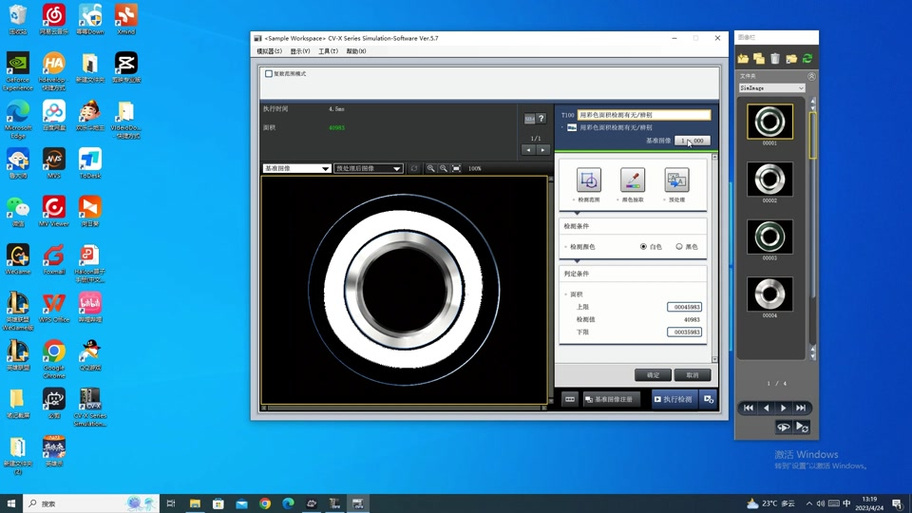Click the thumbnail list vertical scrollbar
The image size is (912, 513).
coord(813,228)
